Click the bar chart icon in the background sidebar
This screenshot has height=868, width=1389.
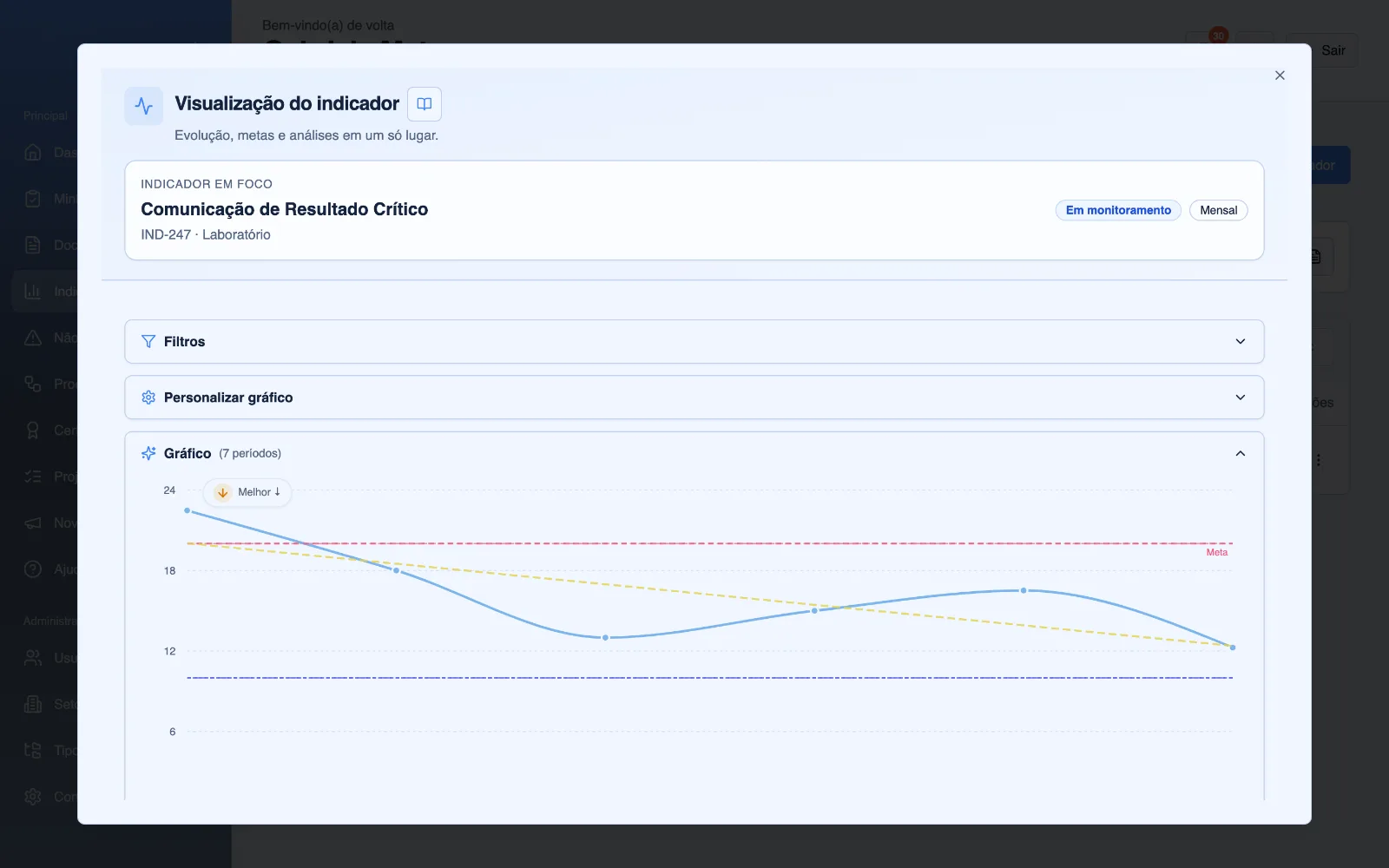[x=33, y=292]
